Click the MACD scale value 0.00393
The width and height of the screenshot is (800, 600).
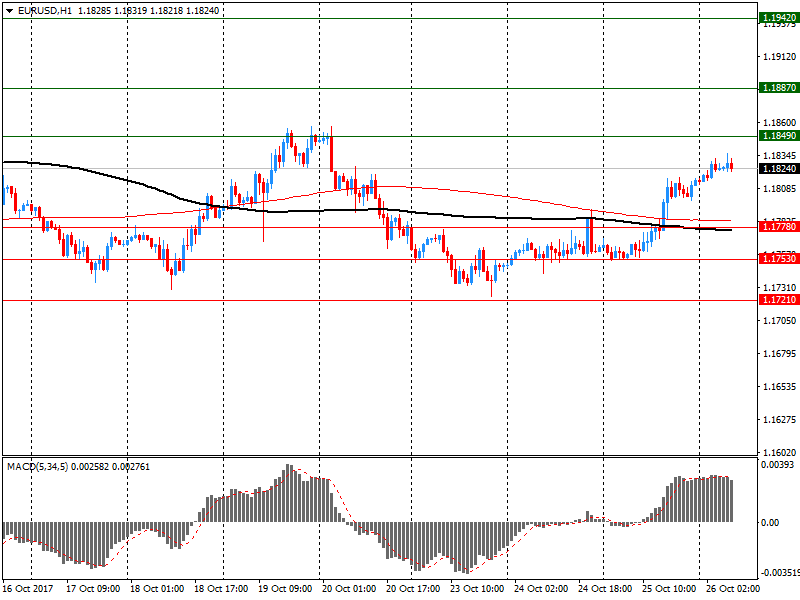click(778, 465)
